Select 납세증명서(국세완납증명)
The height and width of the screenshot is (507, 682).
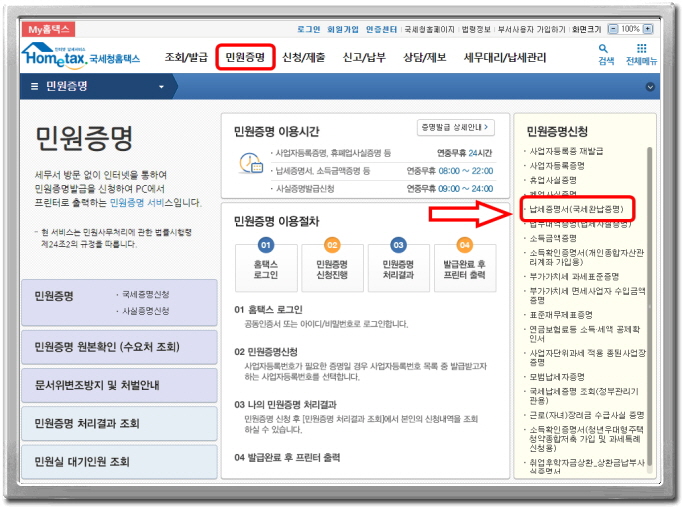pyautogui.click(x=576, y=209)
